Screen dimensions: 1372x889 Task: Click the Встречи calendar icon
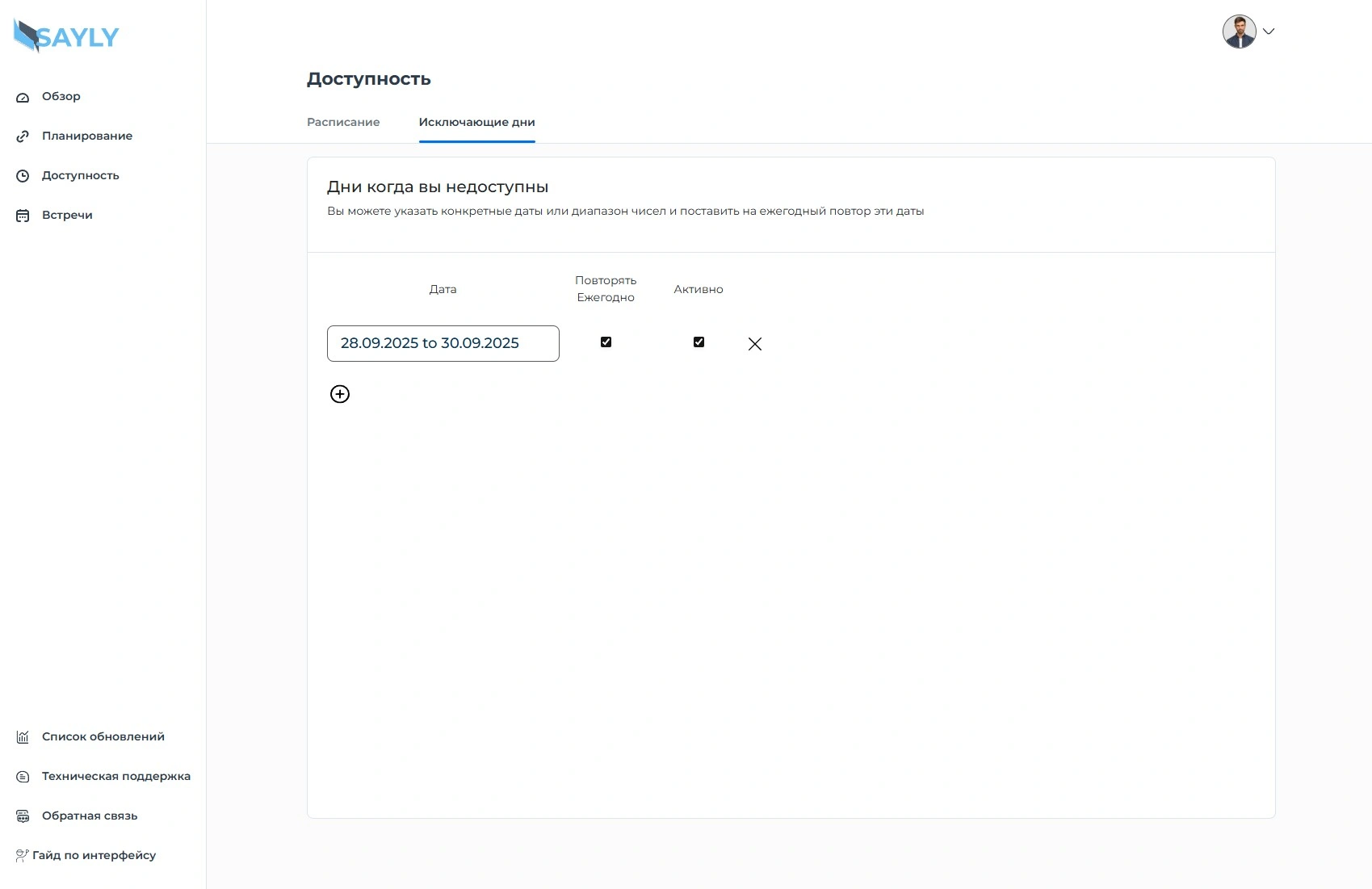click(x=23, y=216)
